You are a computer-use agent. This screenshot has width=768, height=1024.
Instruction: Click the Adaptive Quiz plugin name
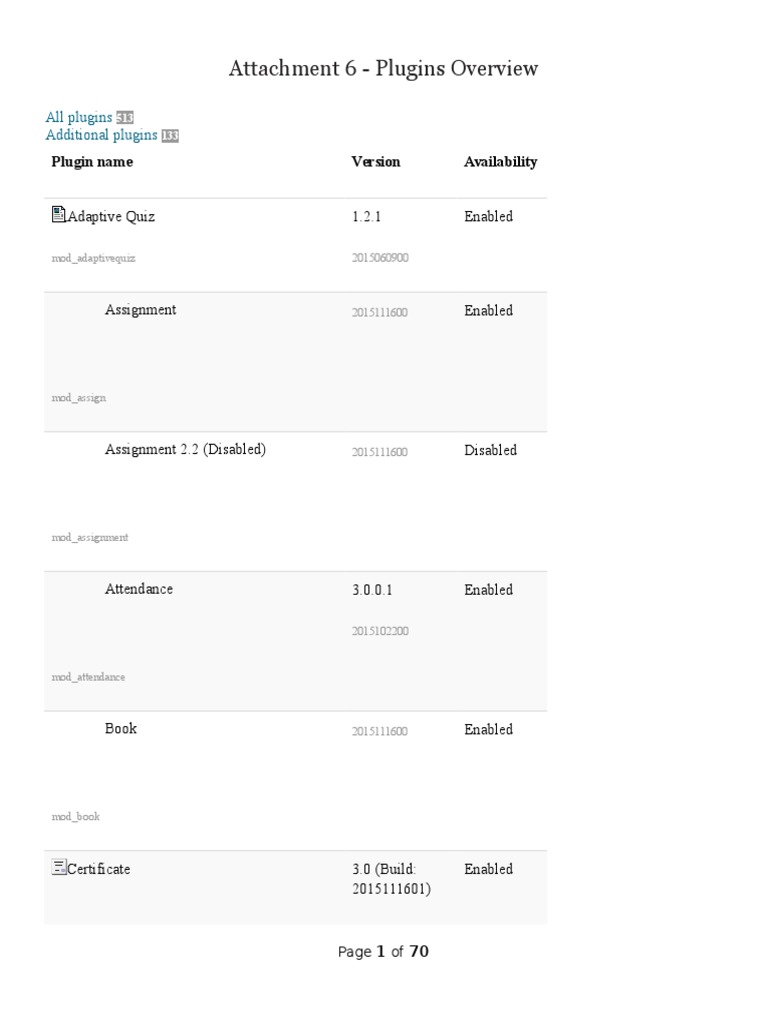(x=111, y=216)
